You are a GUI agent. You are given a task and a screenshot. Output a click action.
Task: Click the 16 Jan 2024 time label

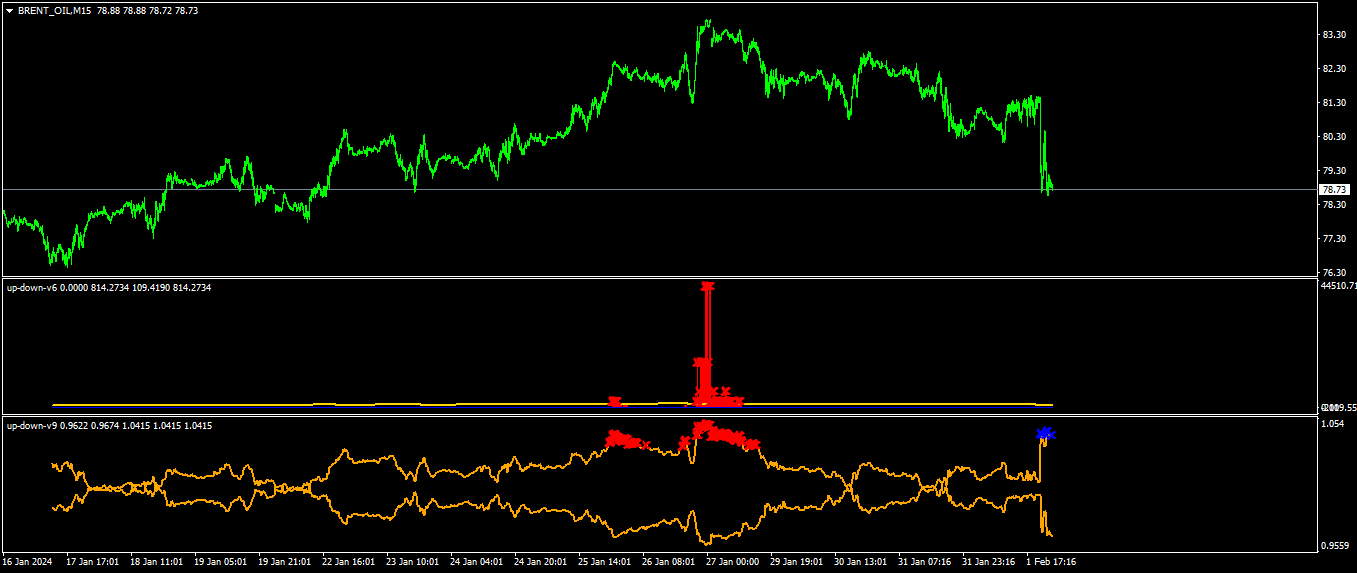coord(28,562)
